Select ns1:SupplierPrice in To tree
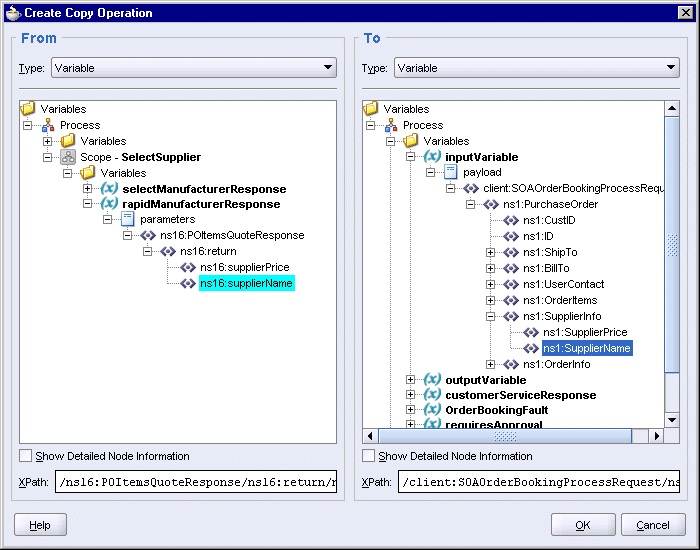700x550 pixels. coord(585,333)
